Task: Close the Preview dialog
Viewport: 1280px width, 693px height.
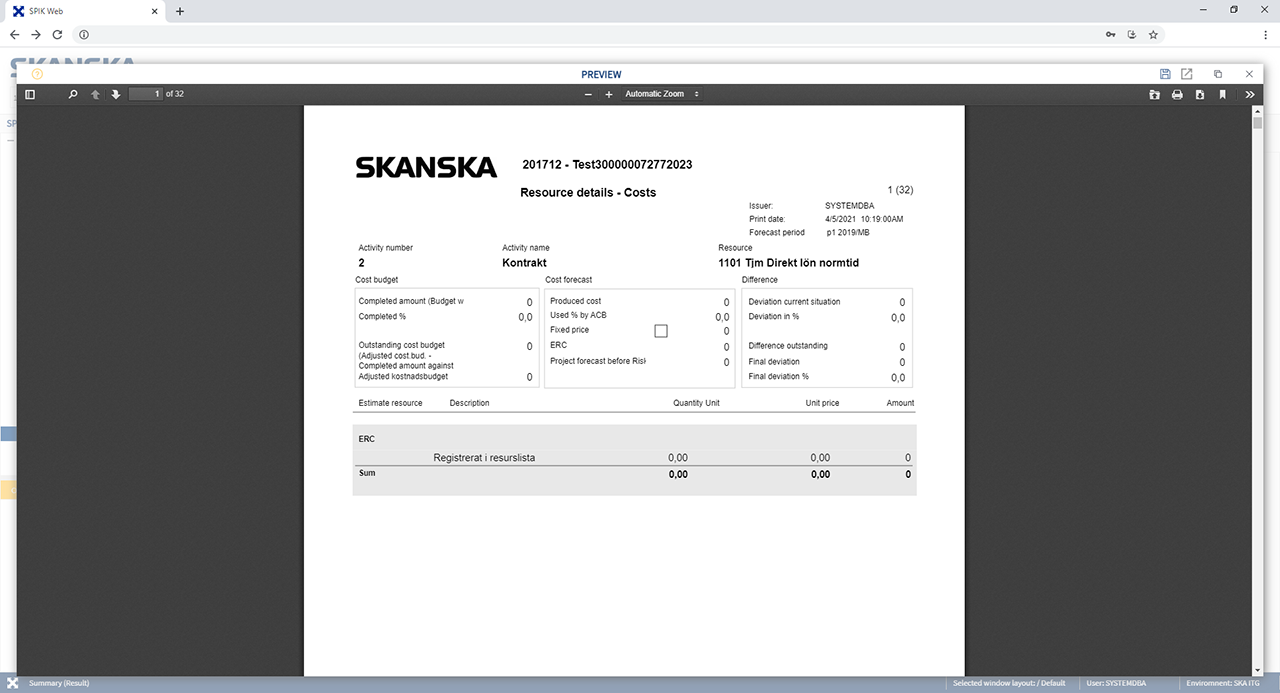Action: tap(1249, 74)
